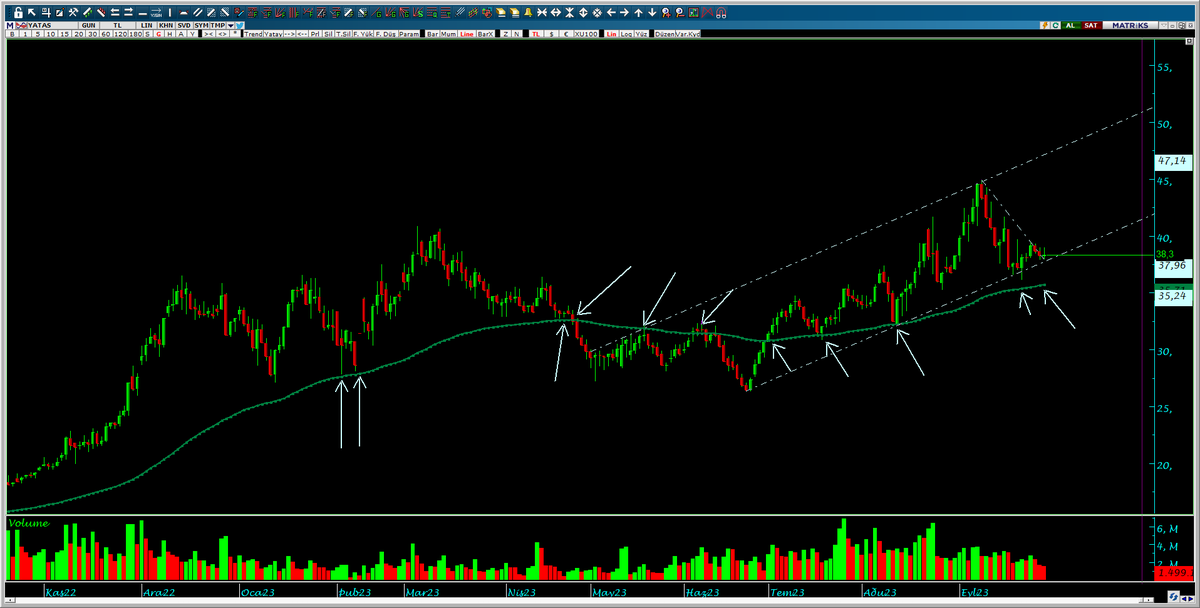Click the left arrow navigation icon
Image resolution: width=1200 pixels, height=608 pixels.
pos(611,13)
